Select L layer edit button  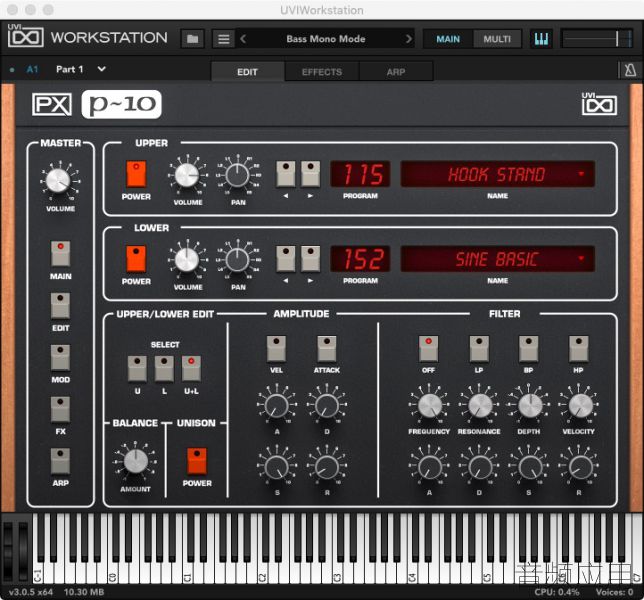[x=164, y=369]
